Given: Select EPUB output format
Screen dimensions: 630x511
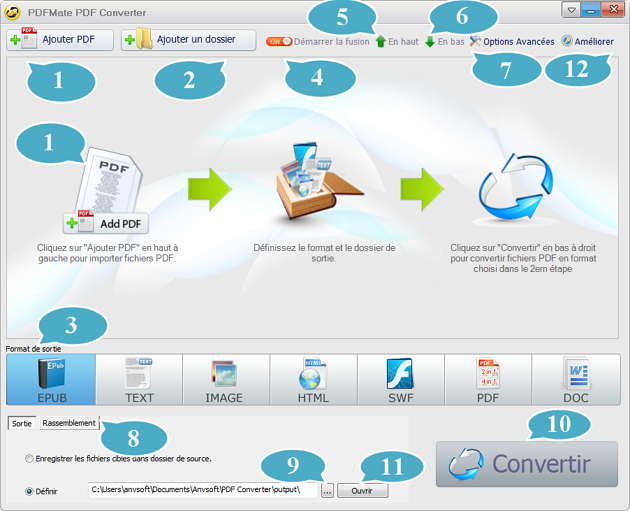Looking at the screenshot, I should [51, 379].
